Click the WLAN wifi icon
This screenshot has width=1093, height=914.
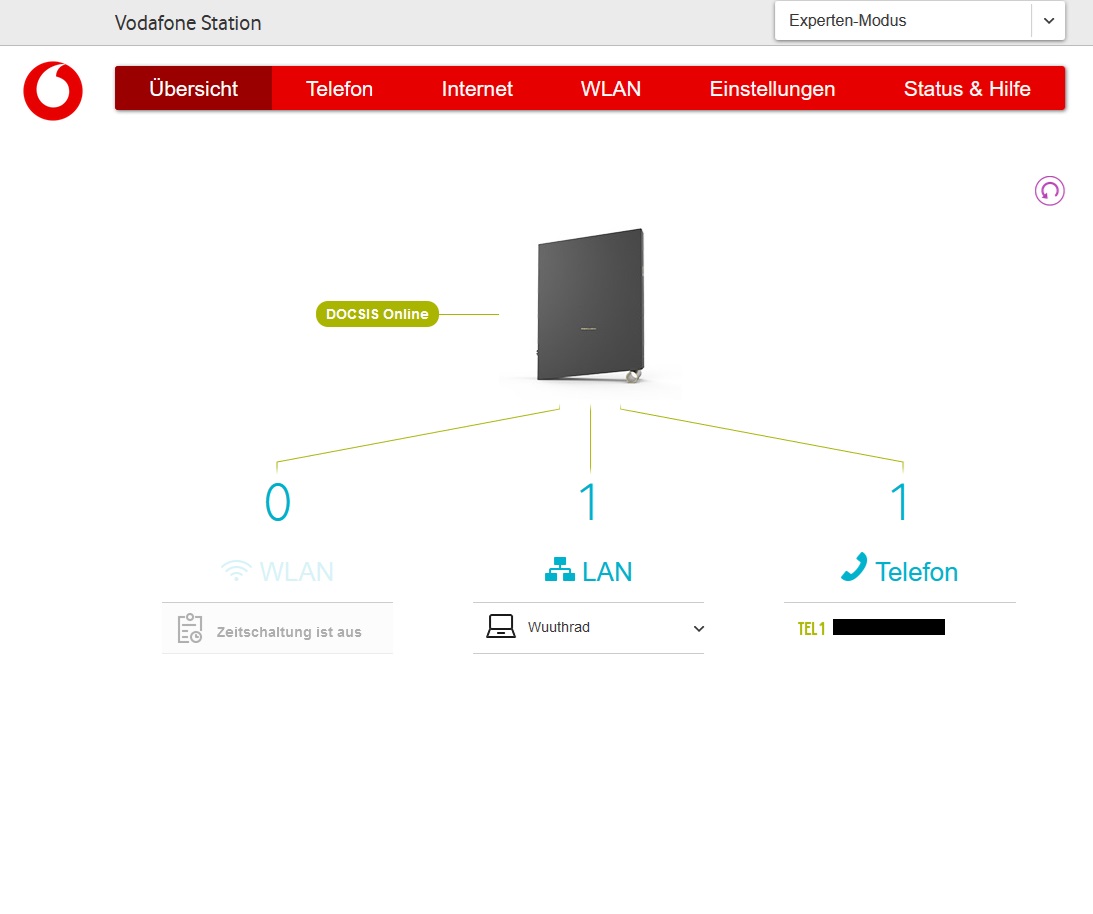(236, 570)
